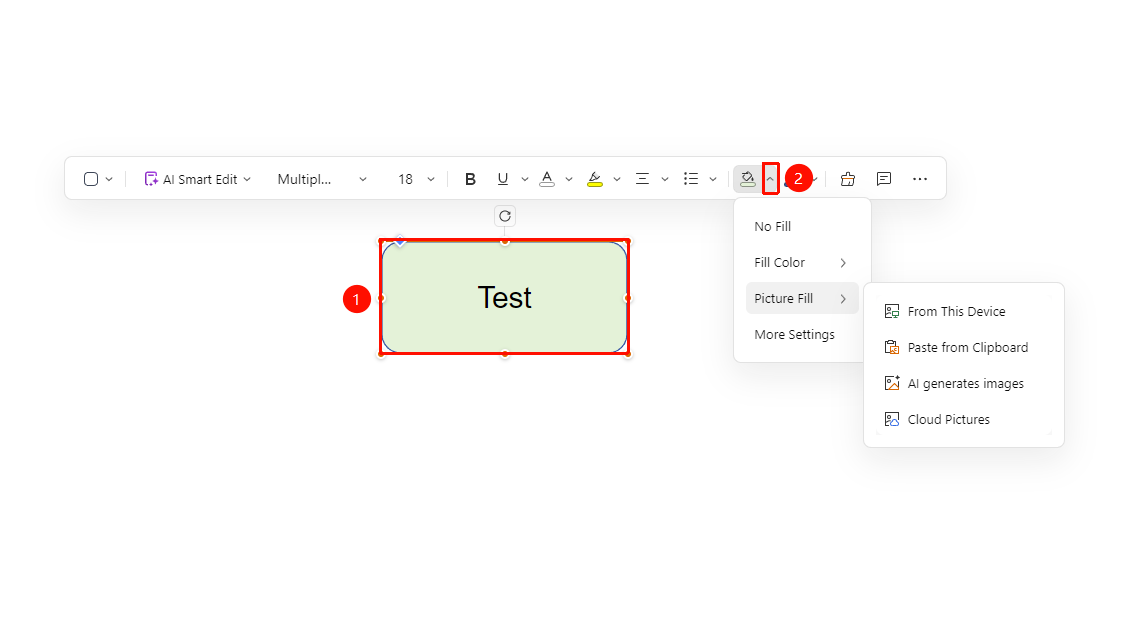
Task: Click the shape fill bucket icon
Action: click(x=748, y=179)
